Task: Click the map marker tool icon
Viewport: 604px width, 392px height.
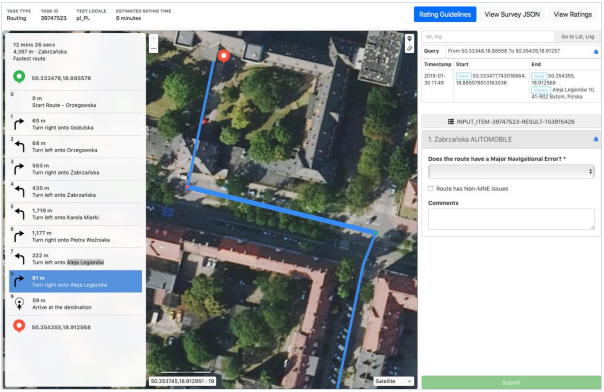Action: click(409, 39)
